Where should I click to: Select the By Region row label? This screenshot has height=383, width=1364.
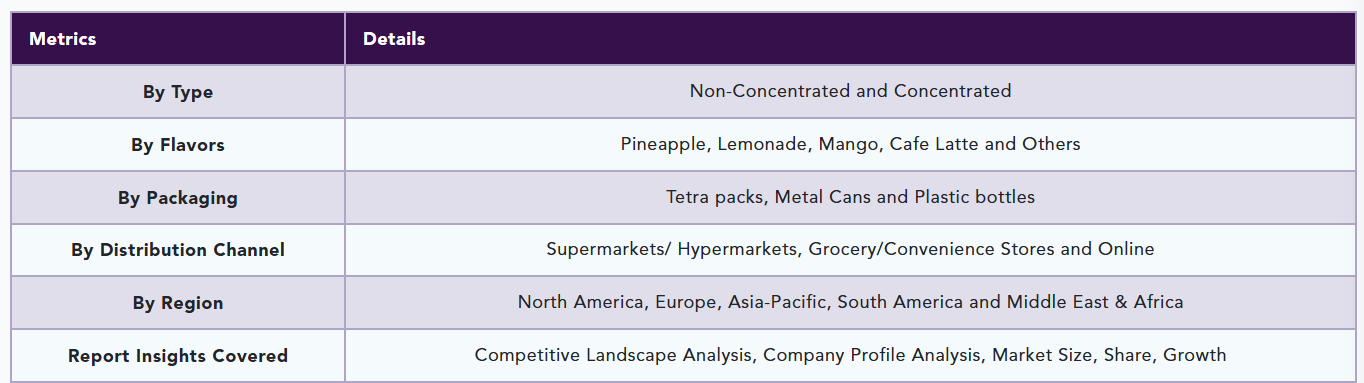(x=178, y=303)
